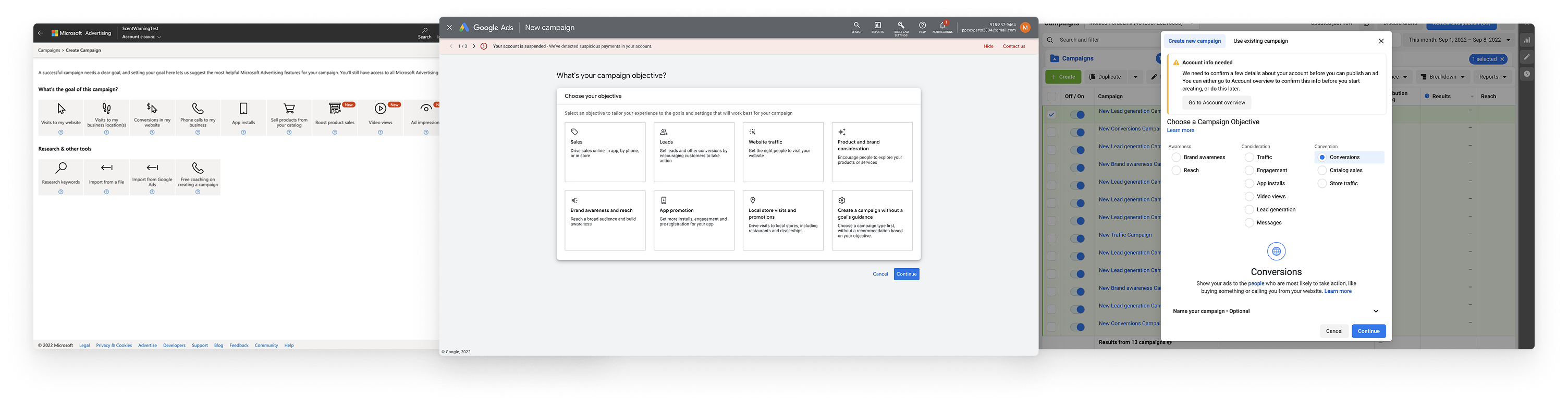Pick the Boost product sales goal
The height and width of the screenshot is (406, 1568).
335,117
